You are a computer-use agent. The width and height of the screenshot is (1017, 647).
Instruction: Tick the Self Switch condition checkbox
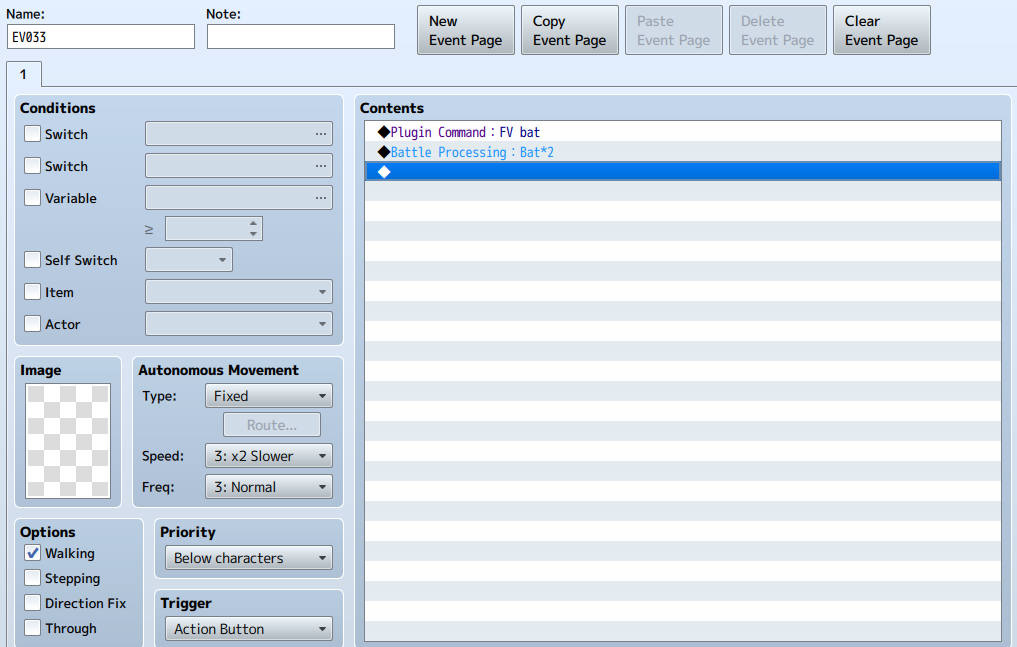tap(32, 259)
